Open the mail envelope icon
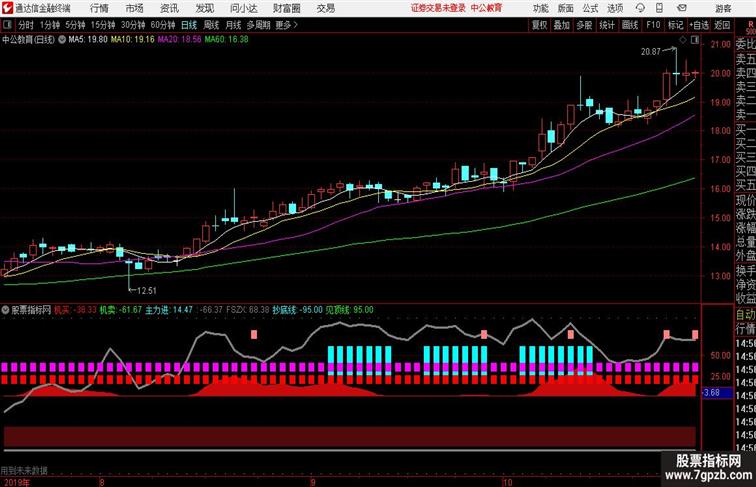 click(x=682, y=8)
